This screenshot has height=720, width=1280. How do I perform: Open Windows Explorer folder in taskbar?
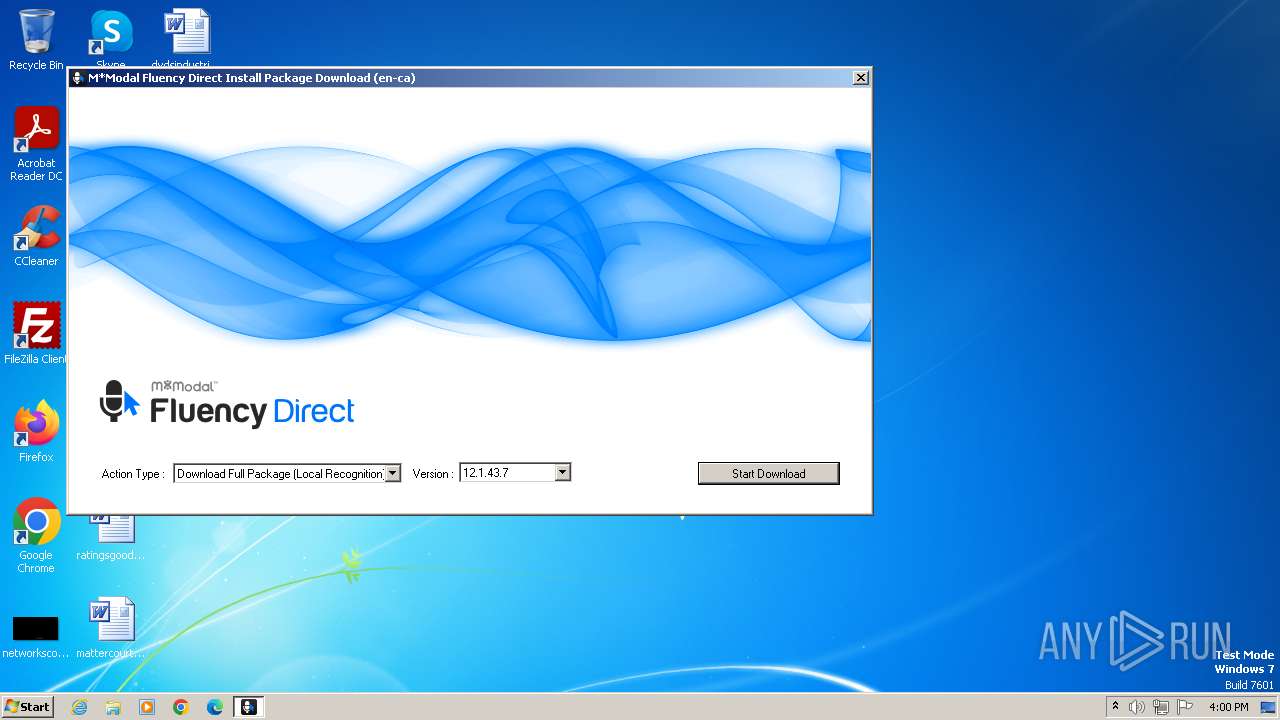click(113, 707)
